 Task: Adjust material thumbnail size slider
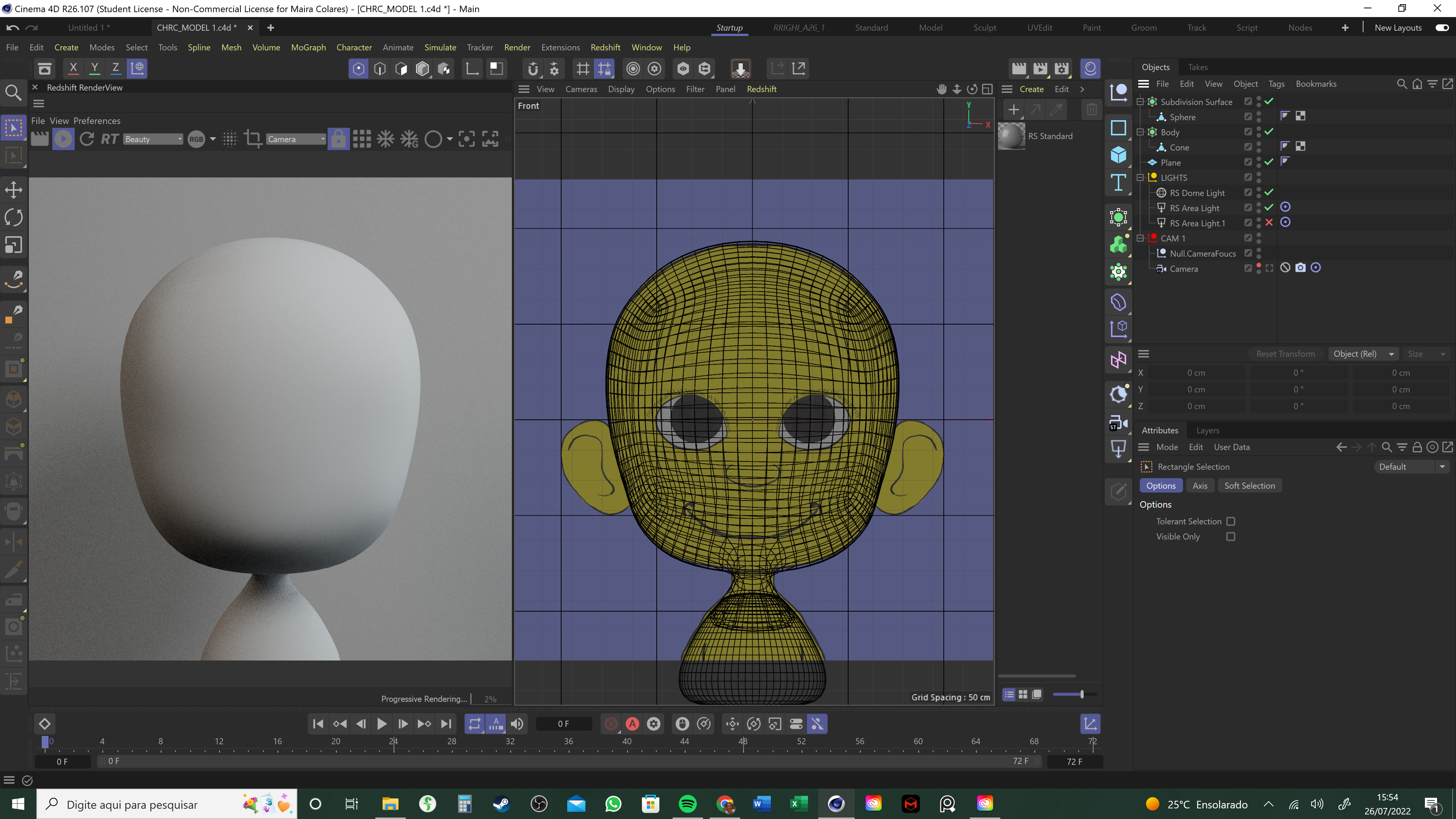(1081, 694)
